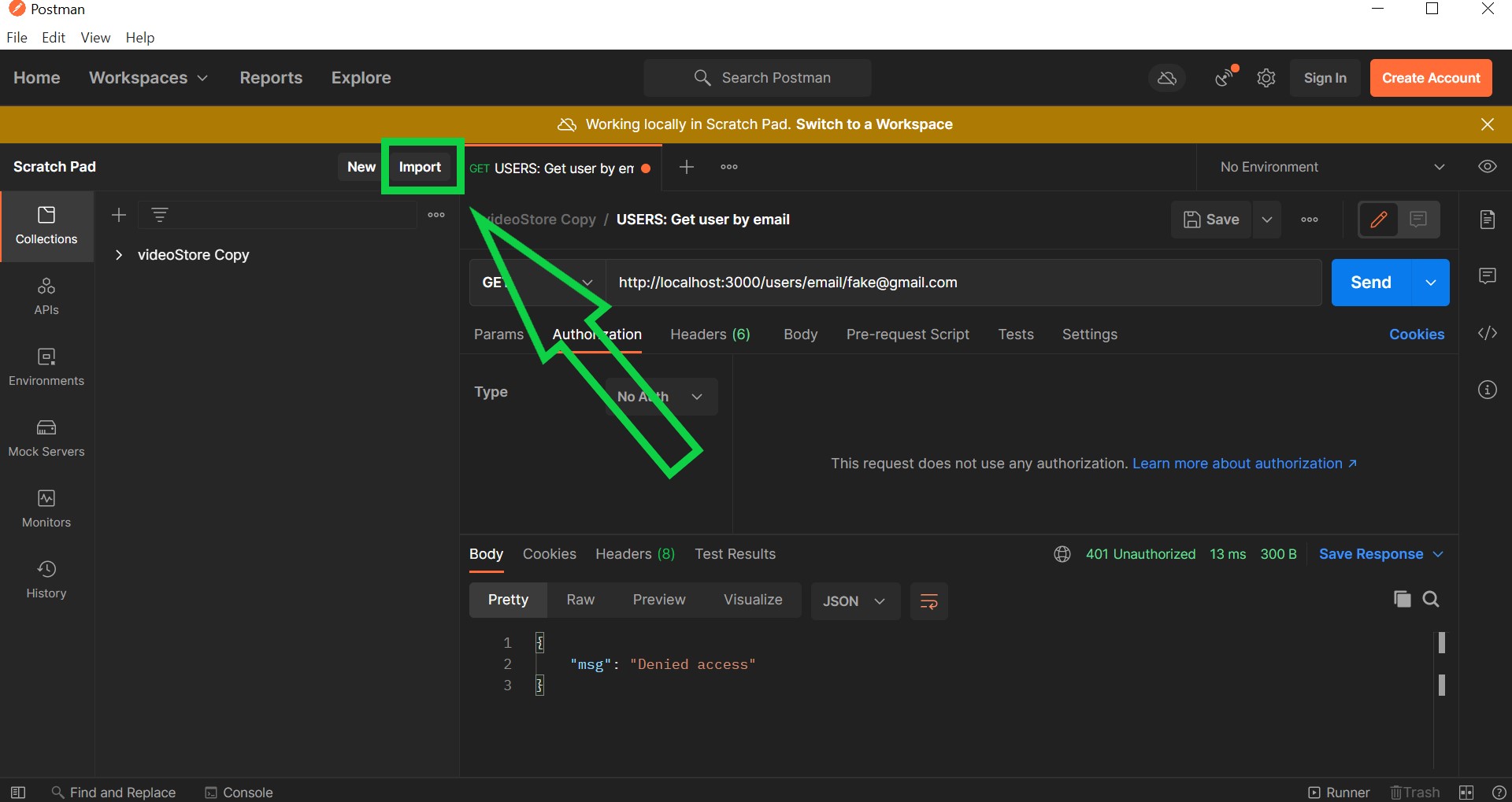1512x802 pixels.
Task: Click the plus icon to create collection
Action: pos(119,215)
